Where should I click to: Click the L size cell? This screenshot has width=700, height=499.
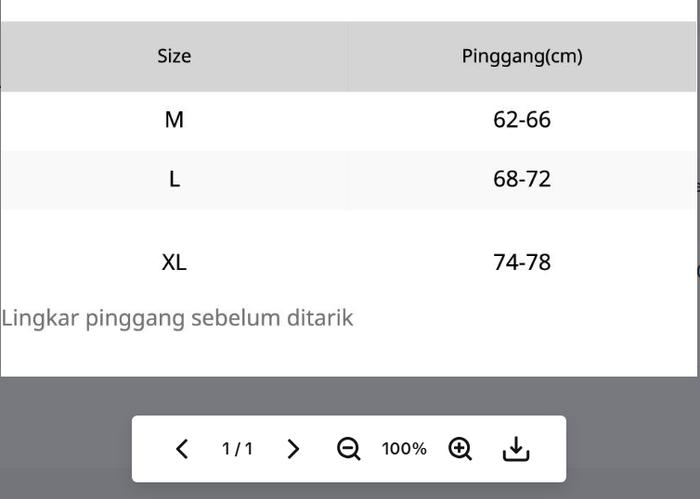tap(174, 179)
